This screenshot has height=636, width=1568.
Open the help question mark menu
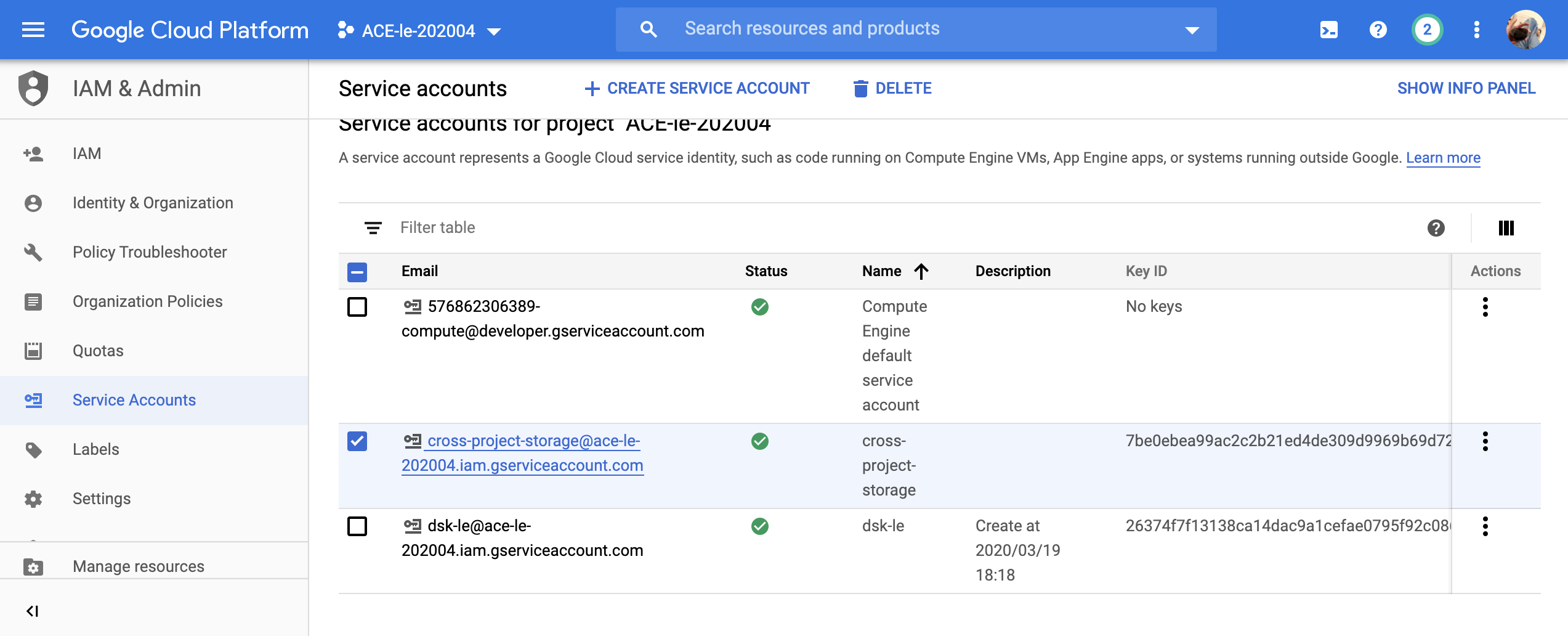[1378, 30]
